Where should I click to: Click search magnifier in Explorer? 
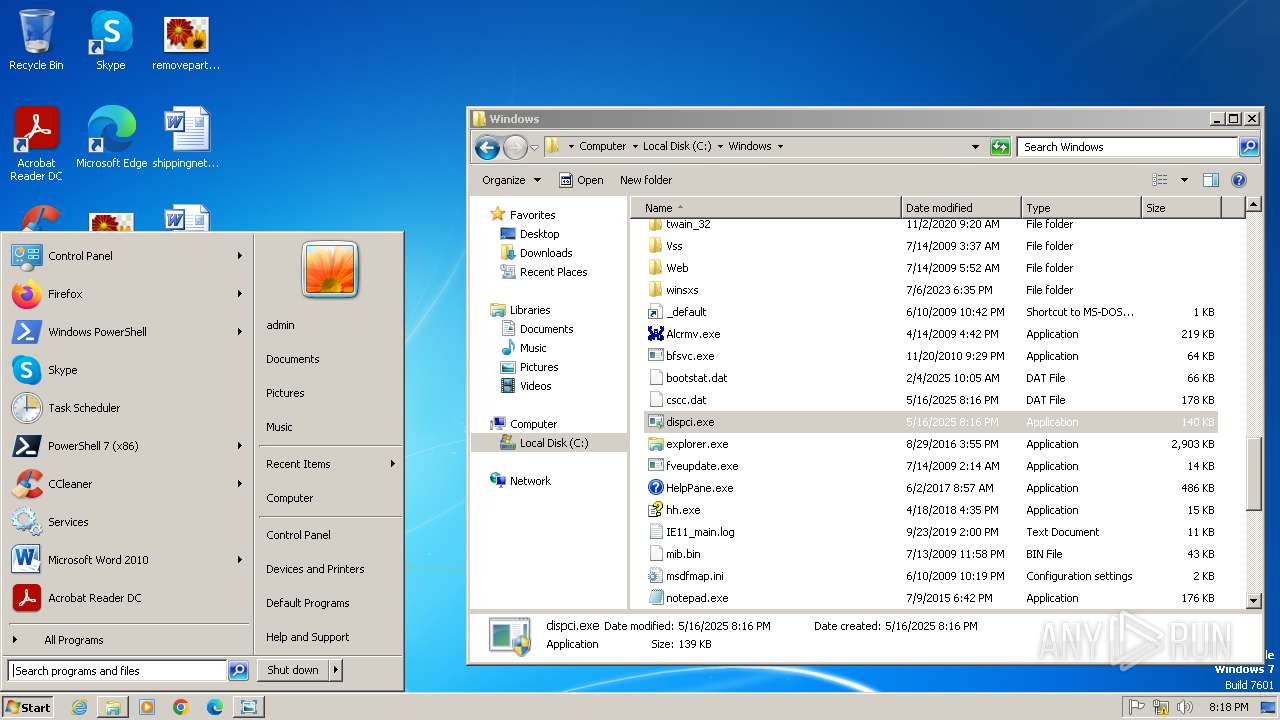click(1249, 147)
